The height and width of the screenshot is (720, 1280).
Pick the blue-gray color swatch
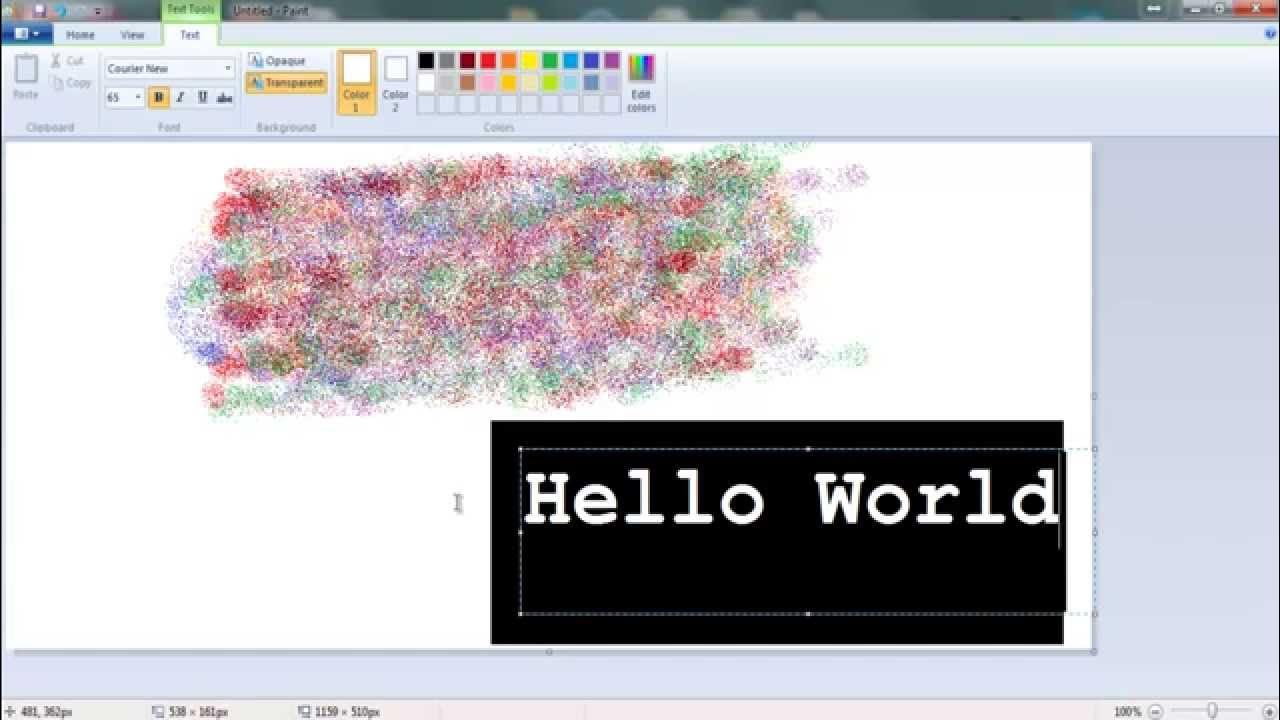point(591,82)
